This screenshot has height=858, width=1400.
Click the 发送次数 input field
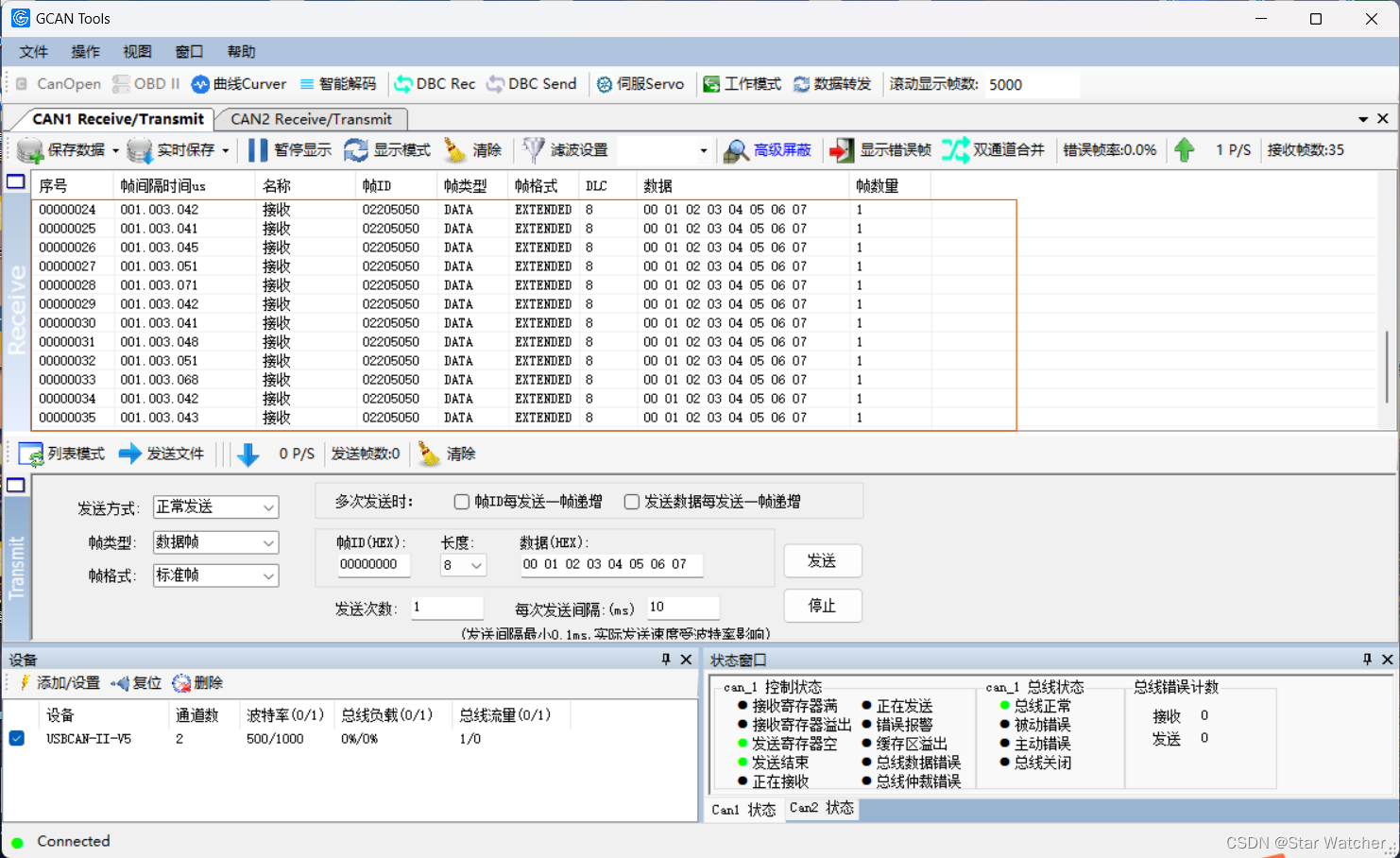(447, 608)
